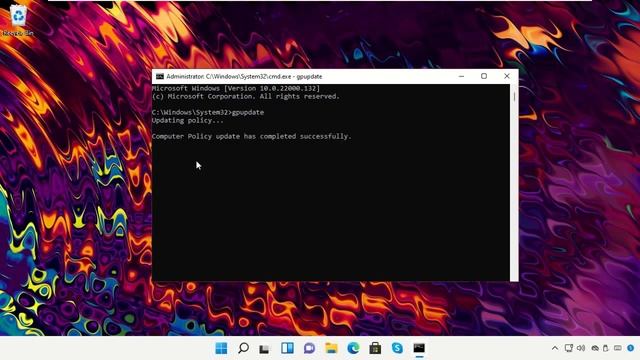Open the volume speaker tray icon
The height and width of the screenshot is (360, 640).
[581, 348]
